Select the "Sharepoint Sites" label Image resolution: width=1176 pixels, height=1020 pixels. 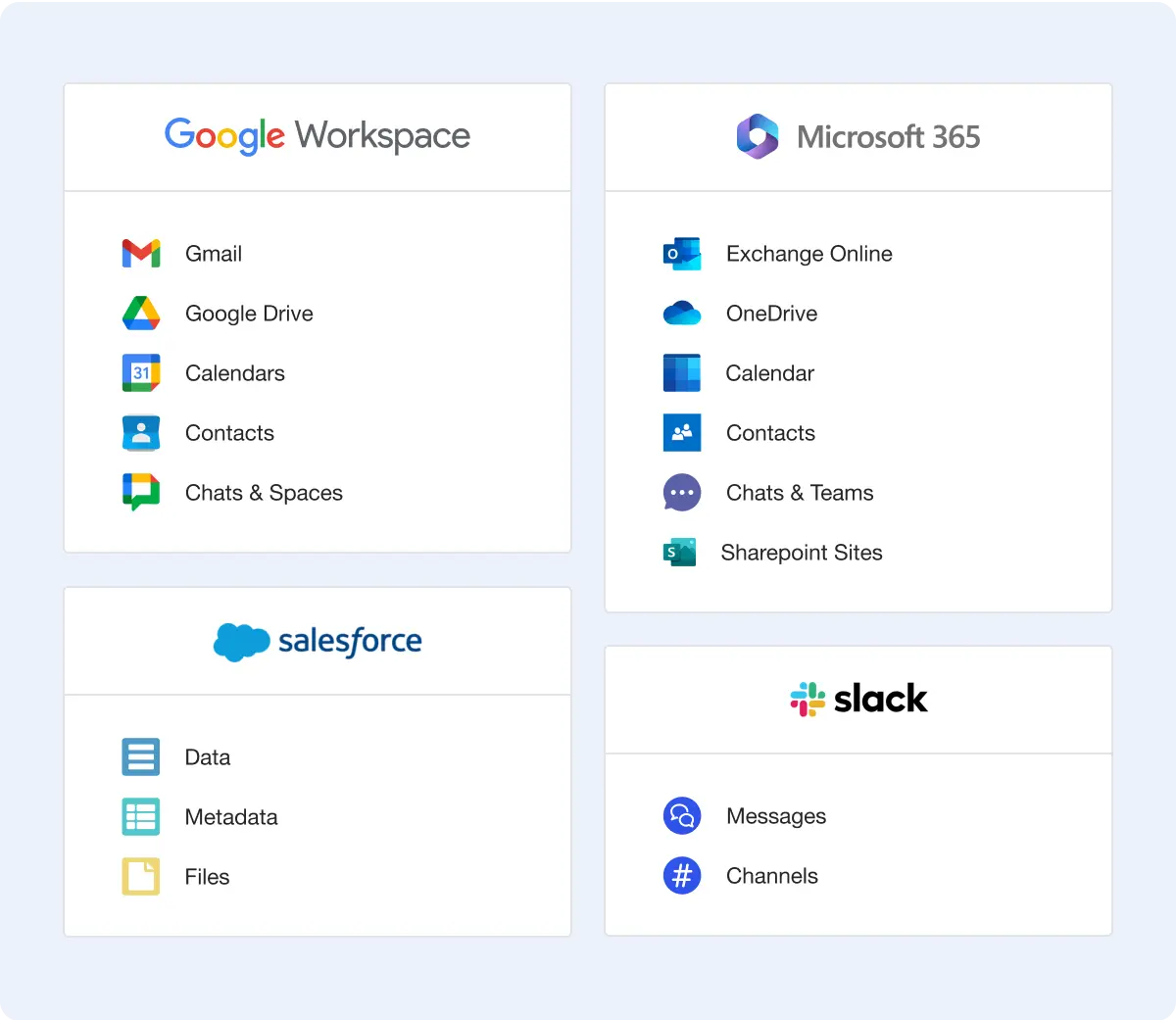(x=802, y=553)
